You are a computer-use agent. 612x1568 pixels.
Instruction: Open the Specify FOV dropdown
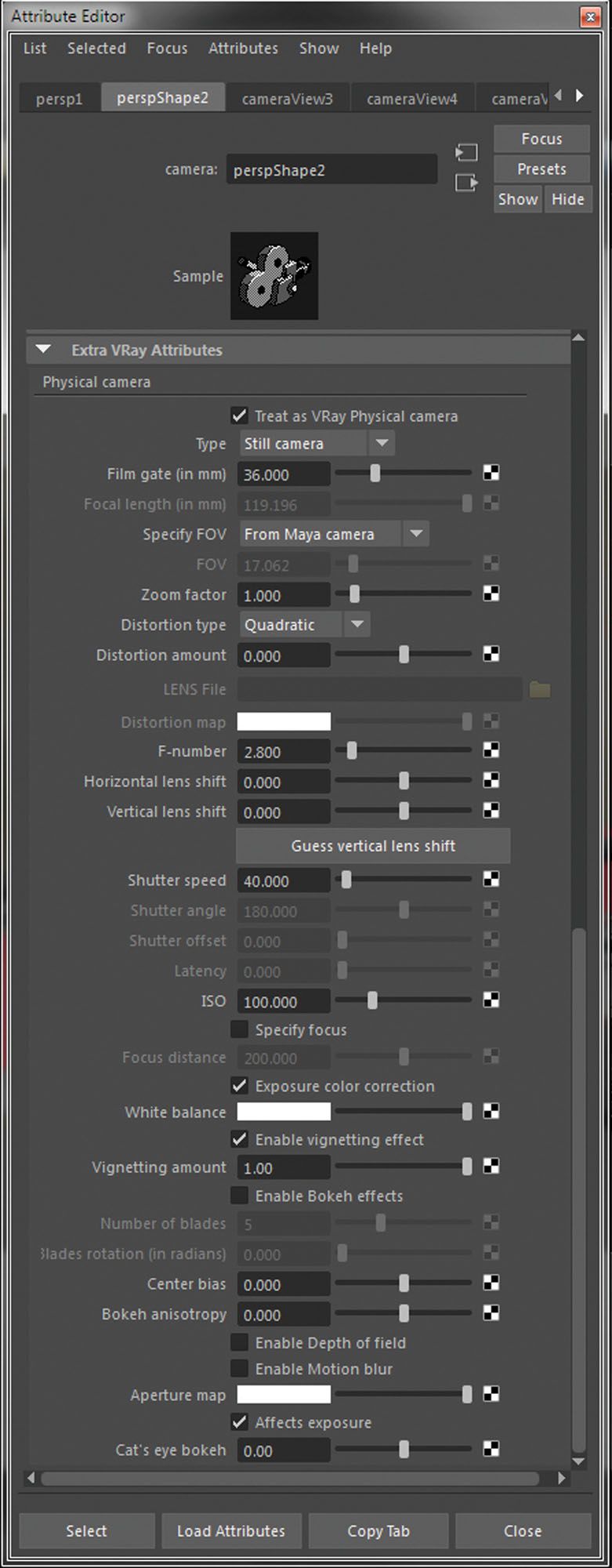click(x=333, y=535)
